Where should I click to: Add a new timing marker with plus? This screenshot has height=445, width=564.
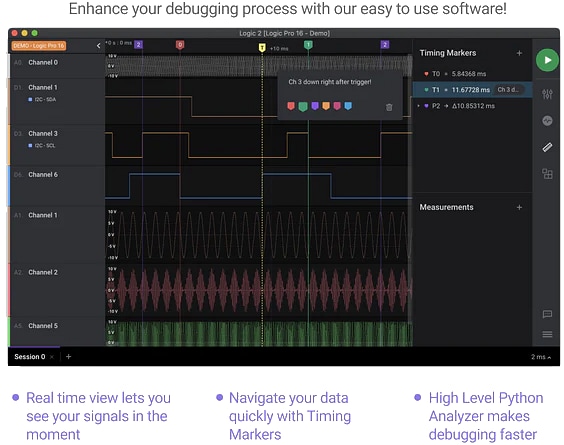pyautogui.click(x=519, y=53)
